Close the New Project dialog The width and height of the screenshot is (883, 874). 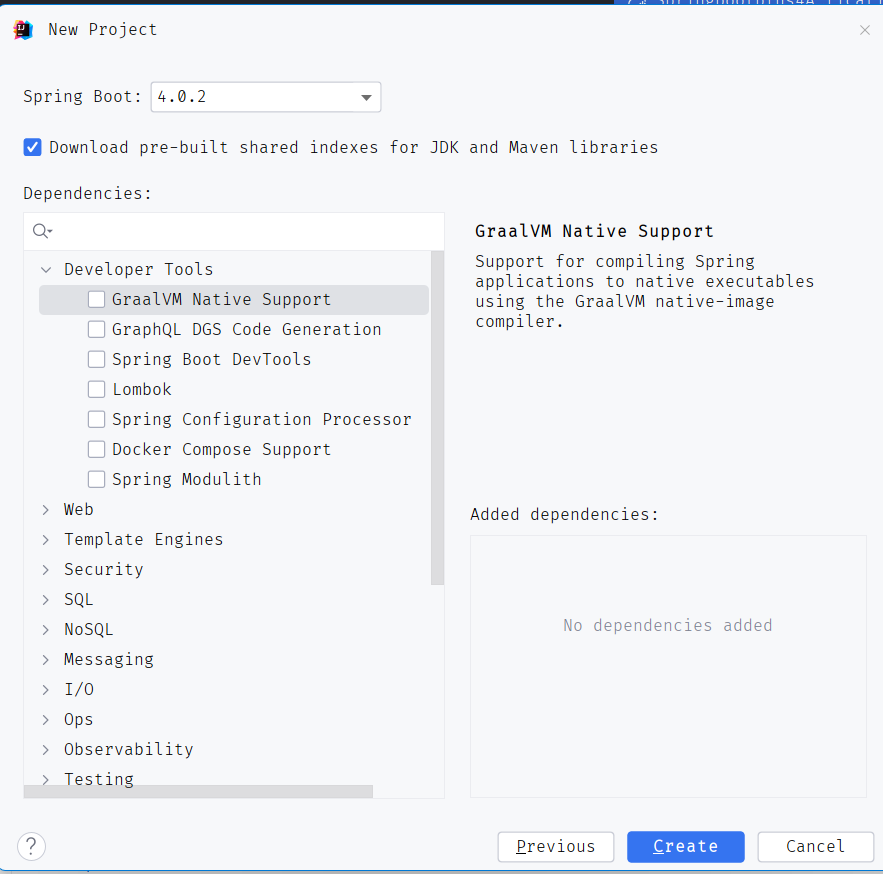click(x=865, y=30)
